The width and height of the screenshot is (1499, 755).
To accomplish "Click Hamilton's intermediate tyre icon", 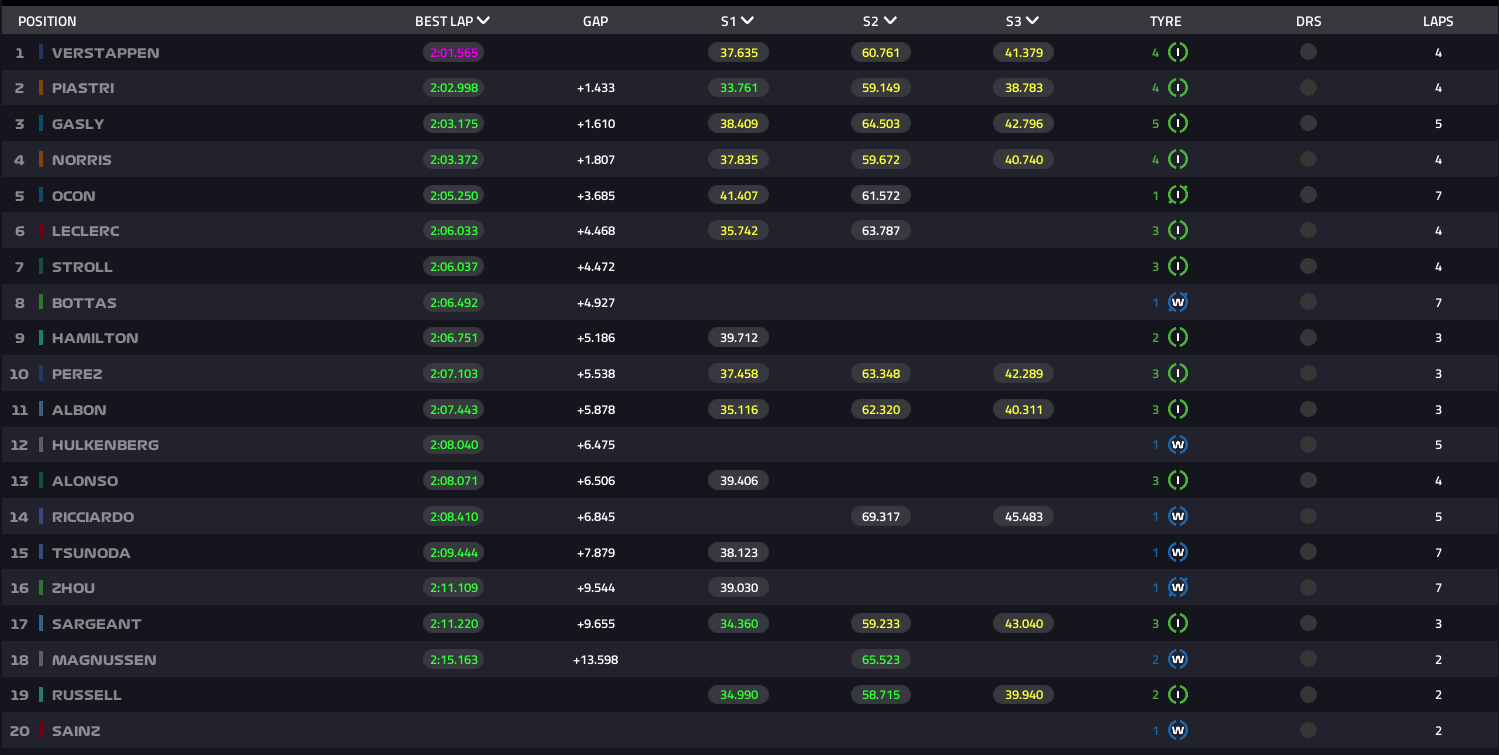I will coord(1178,338).
